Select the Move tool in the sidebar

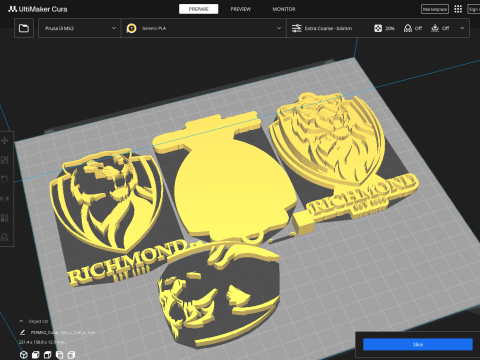(5, 141)
